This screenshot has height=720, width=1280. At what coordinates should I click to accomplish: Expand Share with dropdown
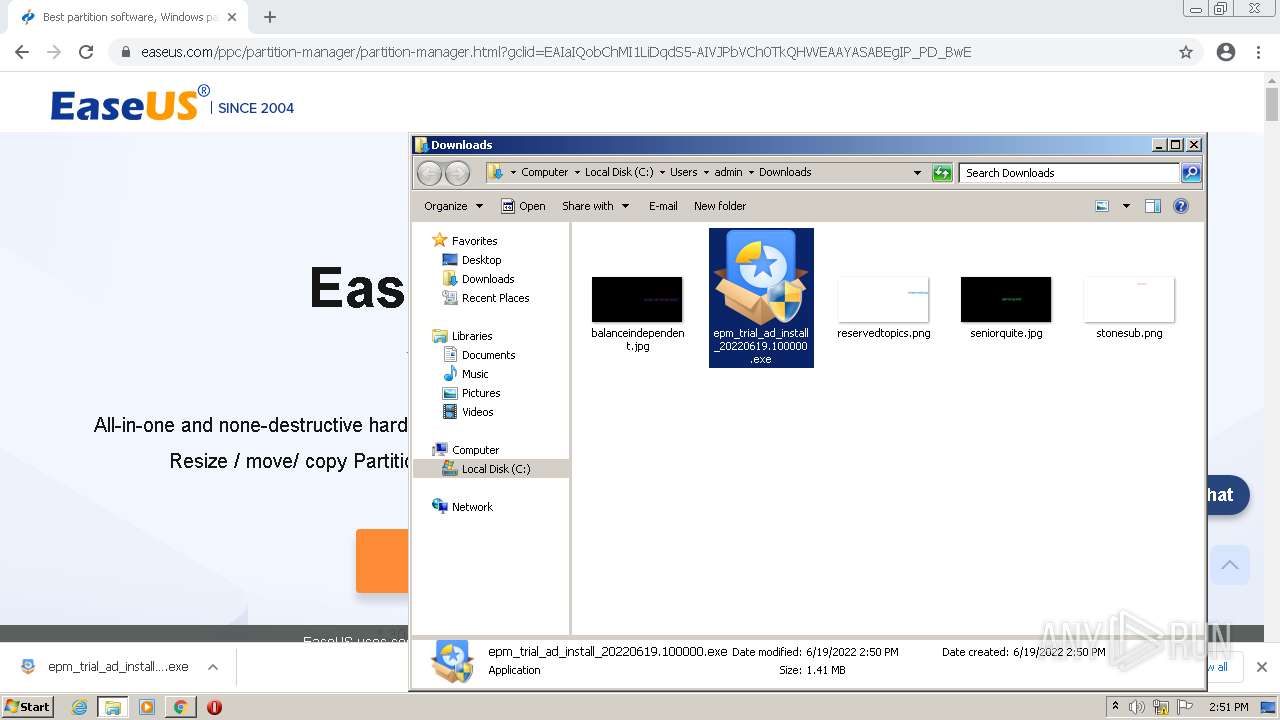(595, 206)
